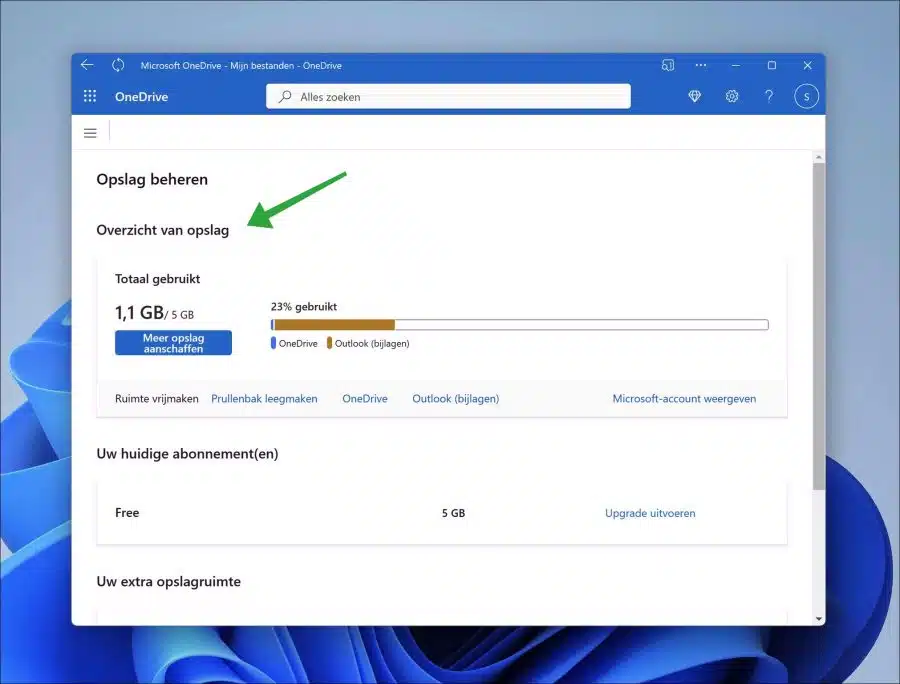Click in the Alles zoeken search field
The width and height of the screenshot is (900, 684).
coord(448,96)
